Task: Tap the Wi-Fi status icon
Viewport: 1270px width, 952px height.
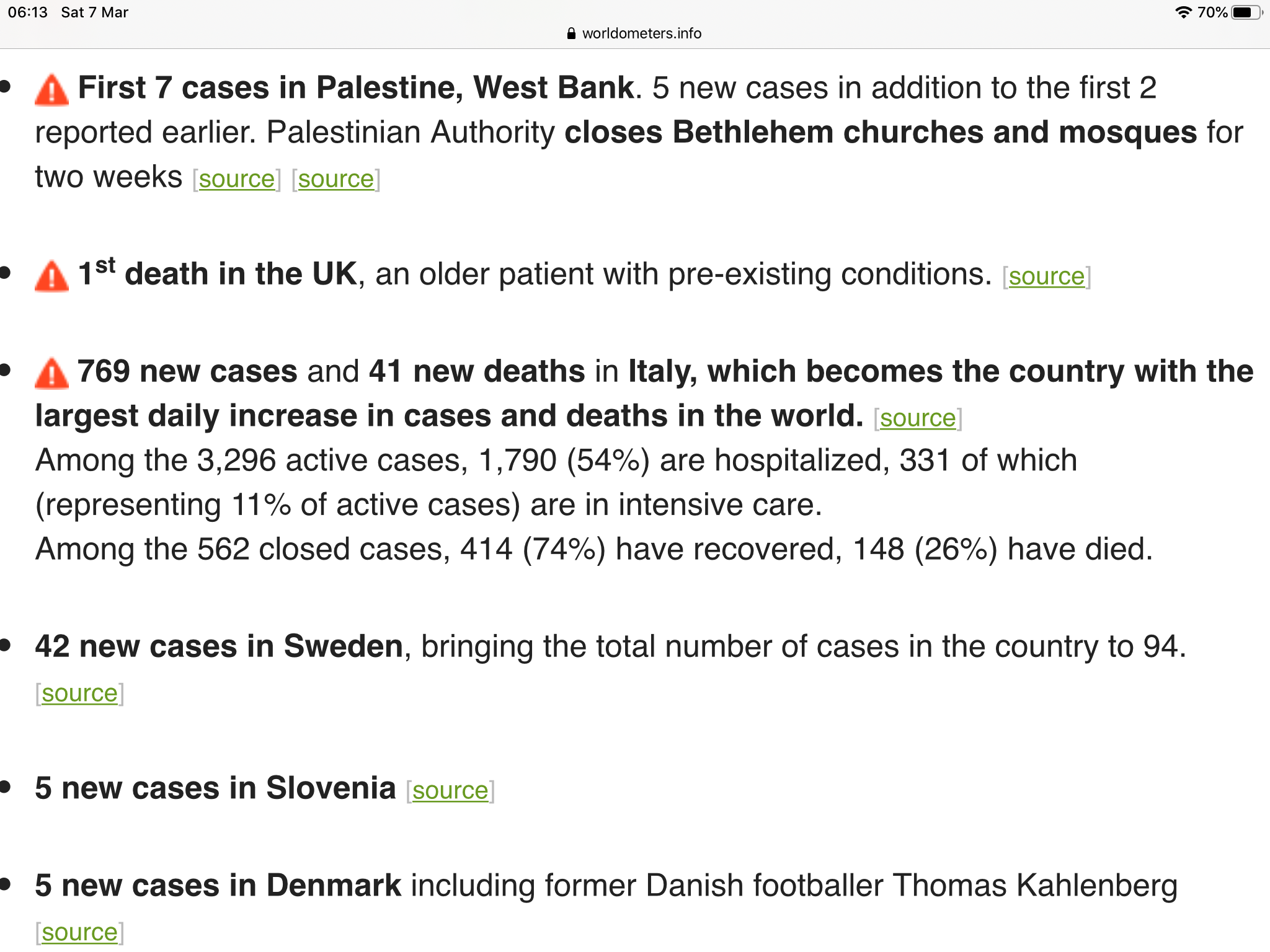Action: [x=1183, y=12]
